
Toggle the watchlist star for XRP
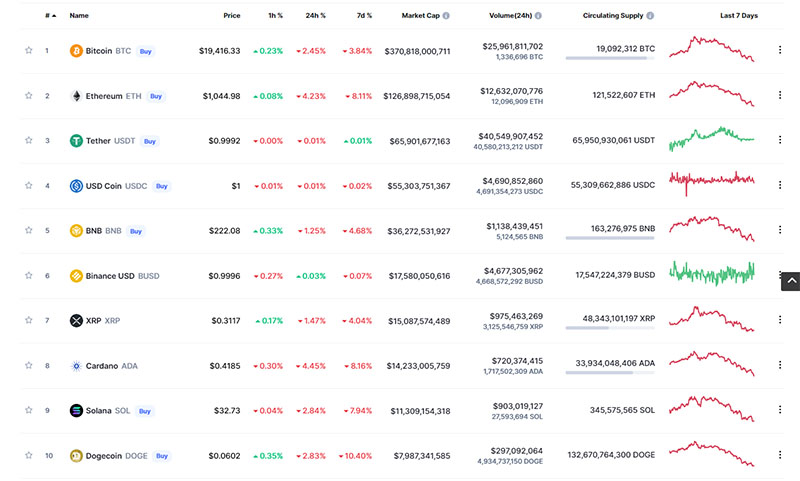tap(29, 321)
